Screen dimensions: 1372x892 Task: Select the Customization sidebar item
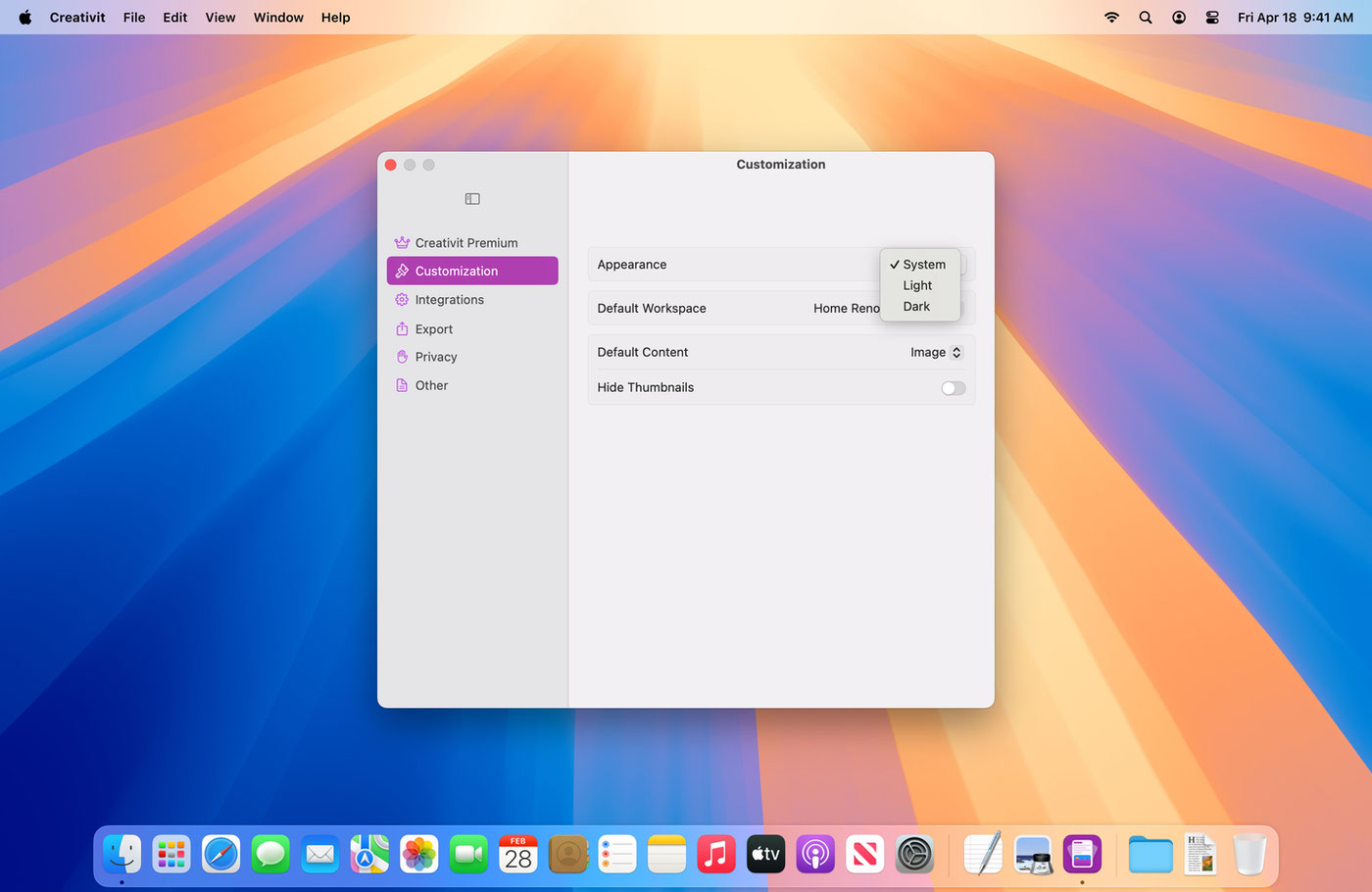472,272
